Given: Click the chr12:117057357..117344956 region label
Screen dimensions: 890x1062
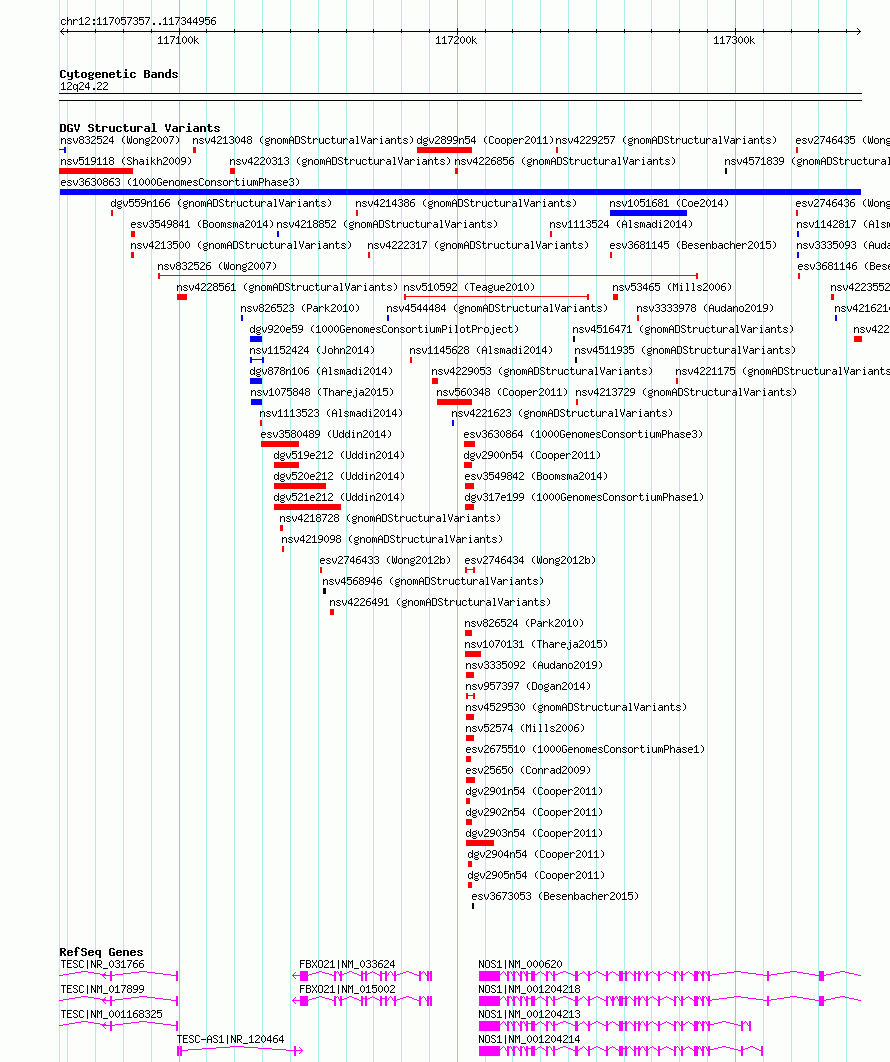Looking at the screenshot, I should click(x=138, y=21).
